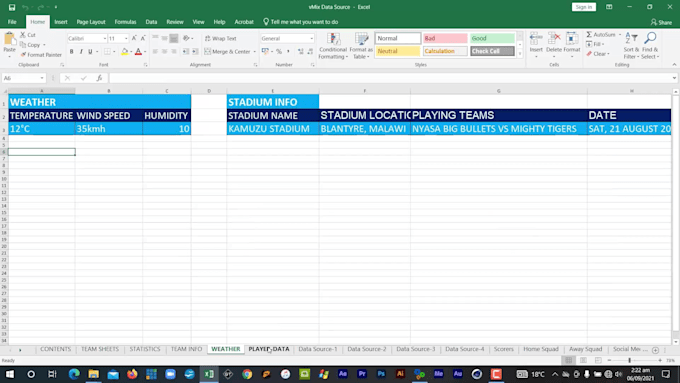This screenshot has width=680, height=383.
Task: Open File Explorer from the taskbar
Action: pos(93,374)
